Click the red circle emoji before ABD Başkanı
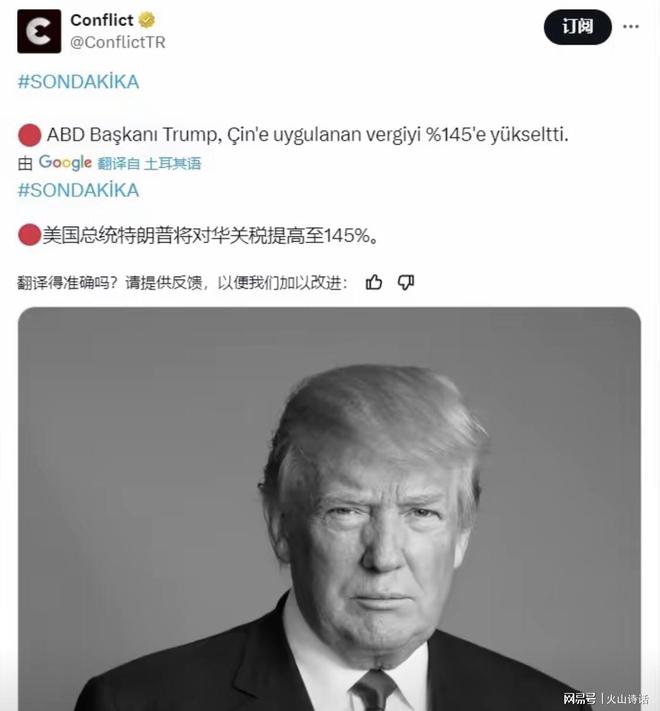 tap(29, 136)
